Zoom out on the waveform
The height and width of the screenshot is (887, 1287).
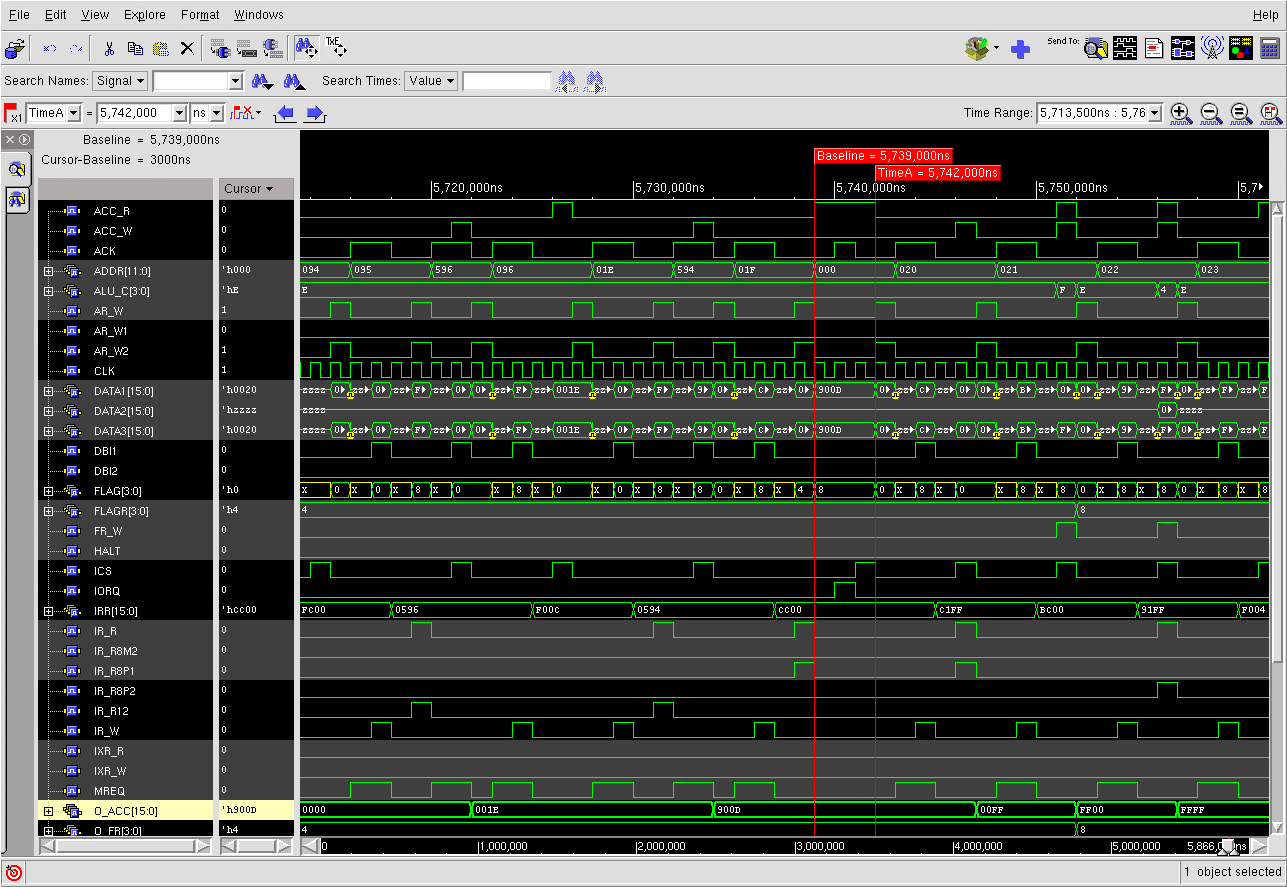(1210, 113)
